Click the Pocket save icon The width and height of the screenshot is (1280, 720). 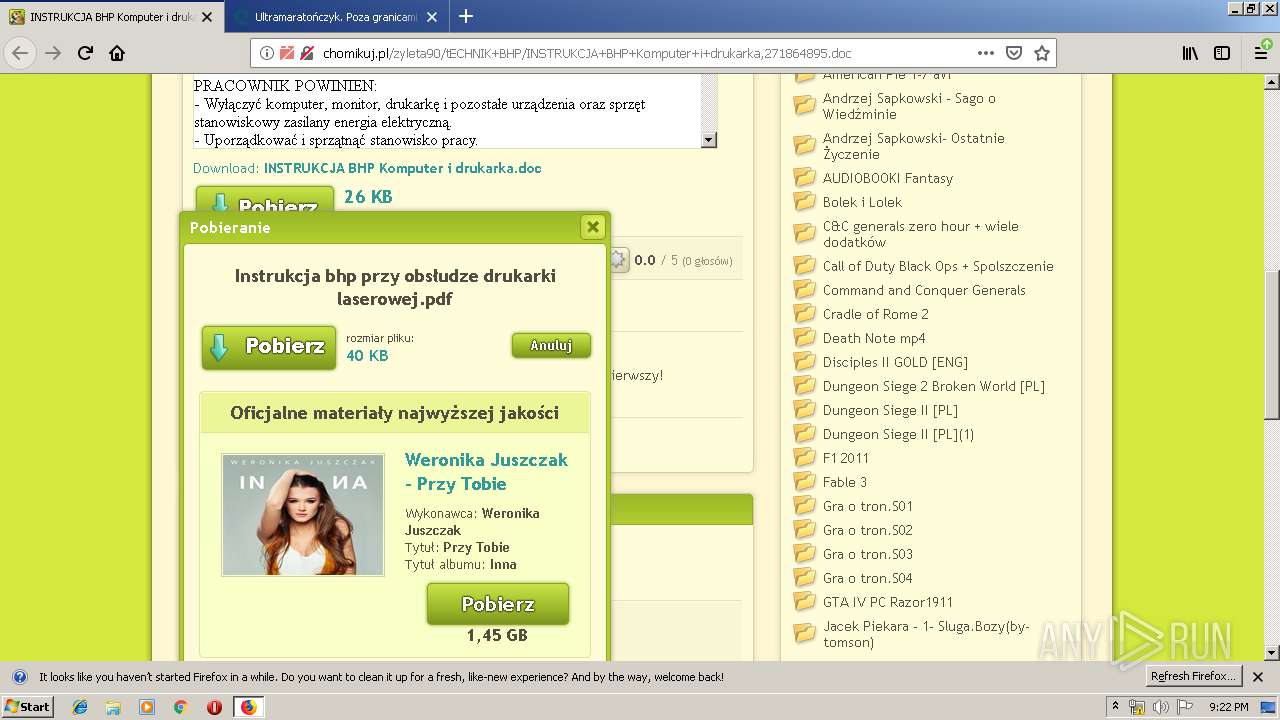click(1014, 53)
